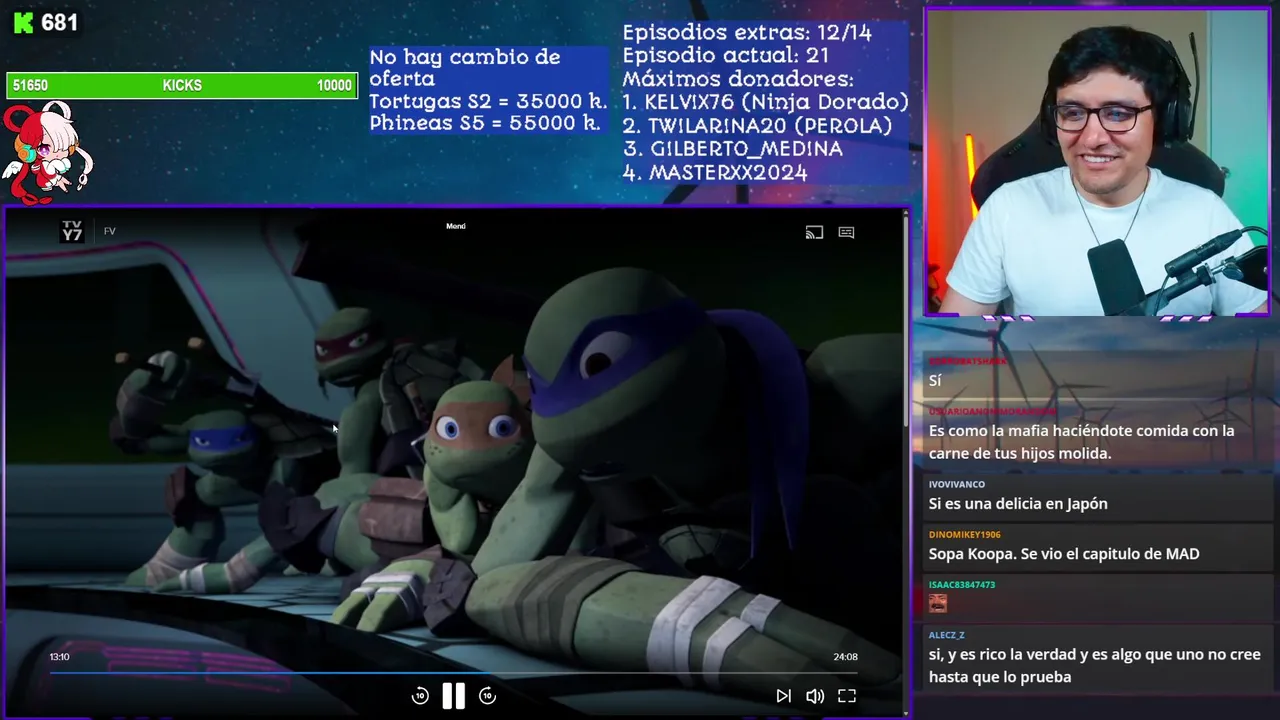The image size is (1280, 720).
Task: Click the DINOMIKEY1906 username in chat
Action: point(964,534)
